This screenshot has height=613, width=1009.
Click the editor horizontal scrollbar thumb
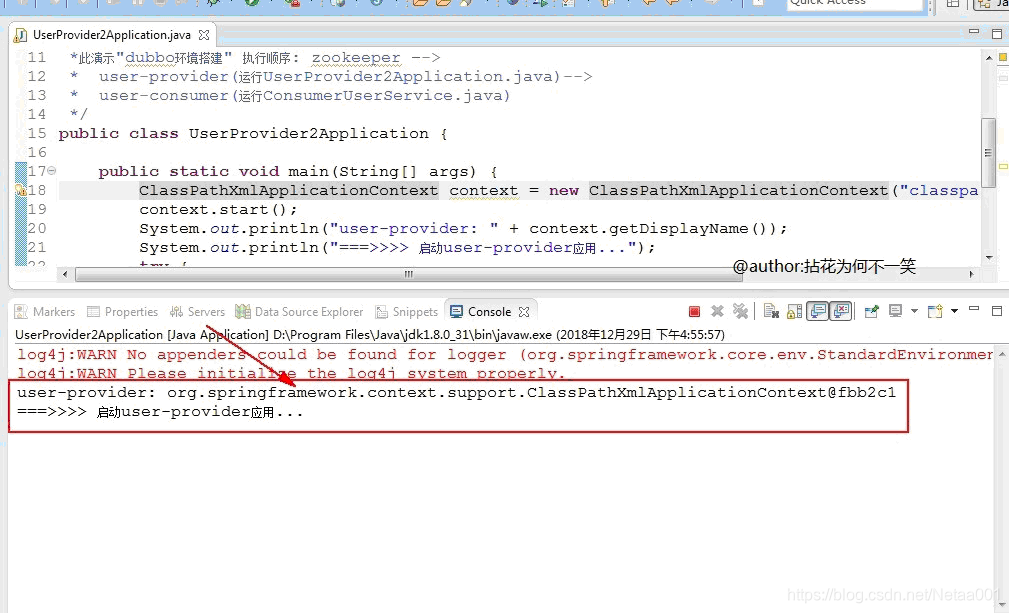pyautogui.click(x=407, y=274)
